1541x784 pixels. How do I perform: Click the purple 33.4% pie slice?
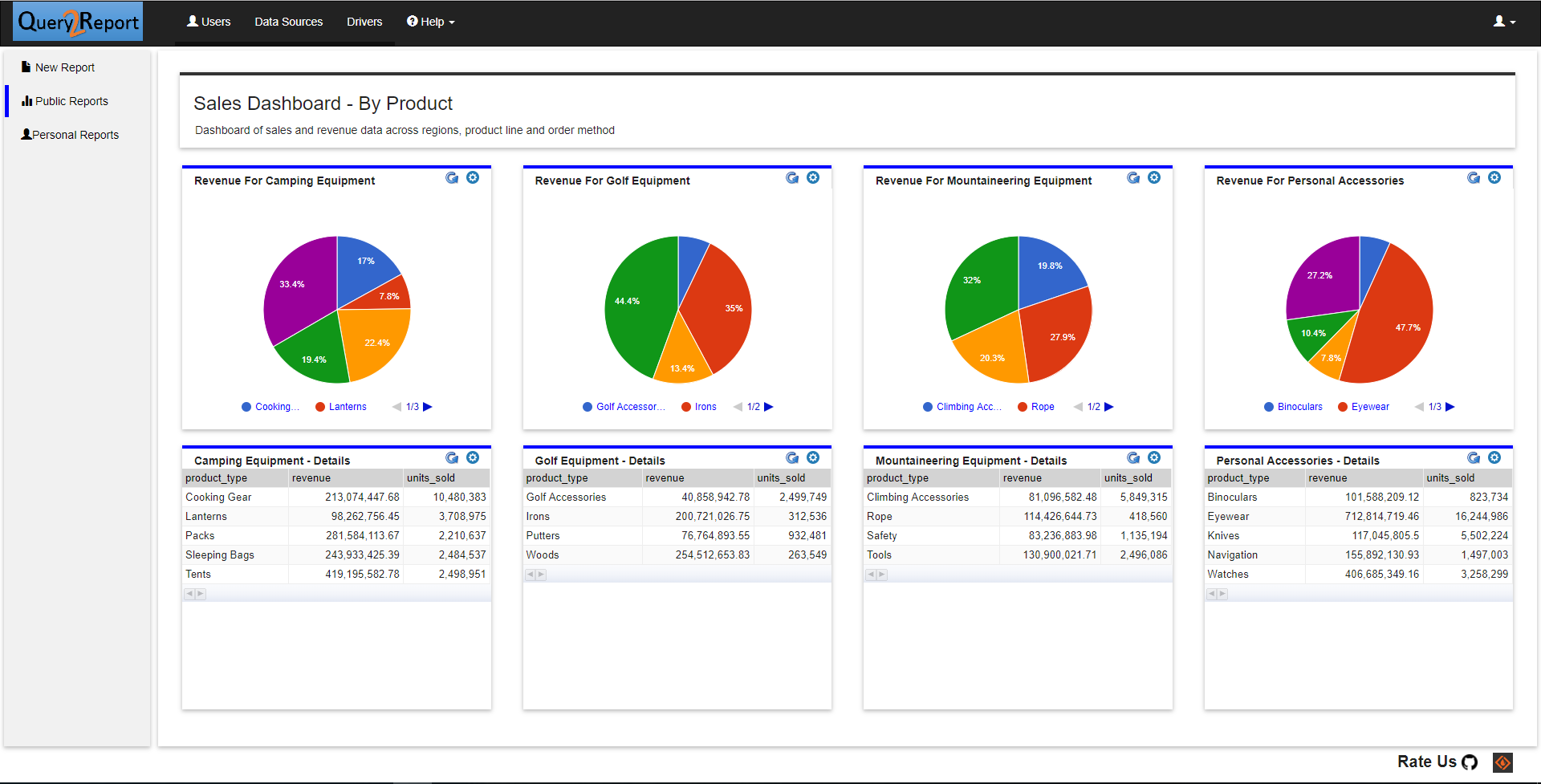(297, 297)
